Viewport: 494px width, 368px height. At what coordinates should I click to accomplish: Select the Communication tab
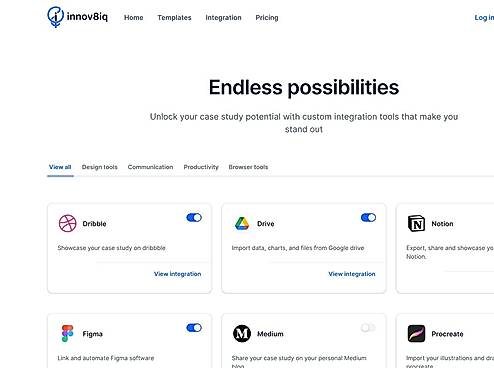click(150, 167)
